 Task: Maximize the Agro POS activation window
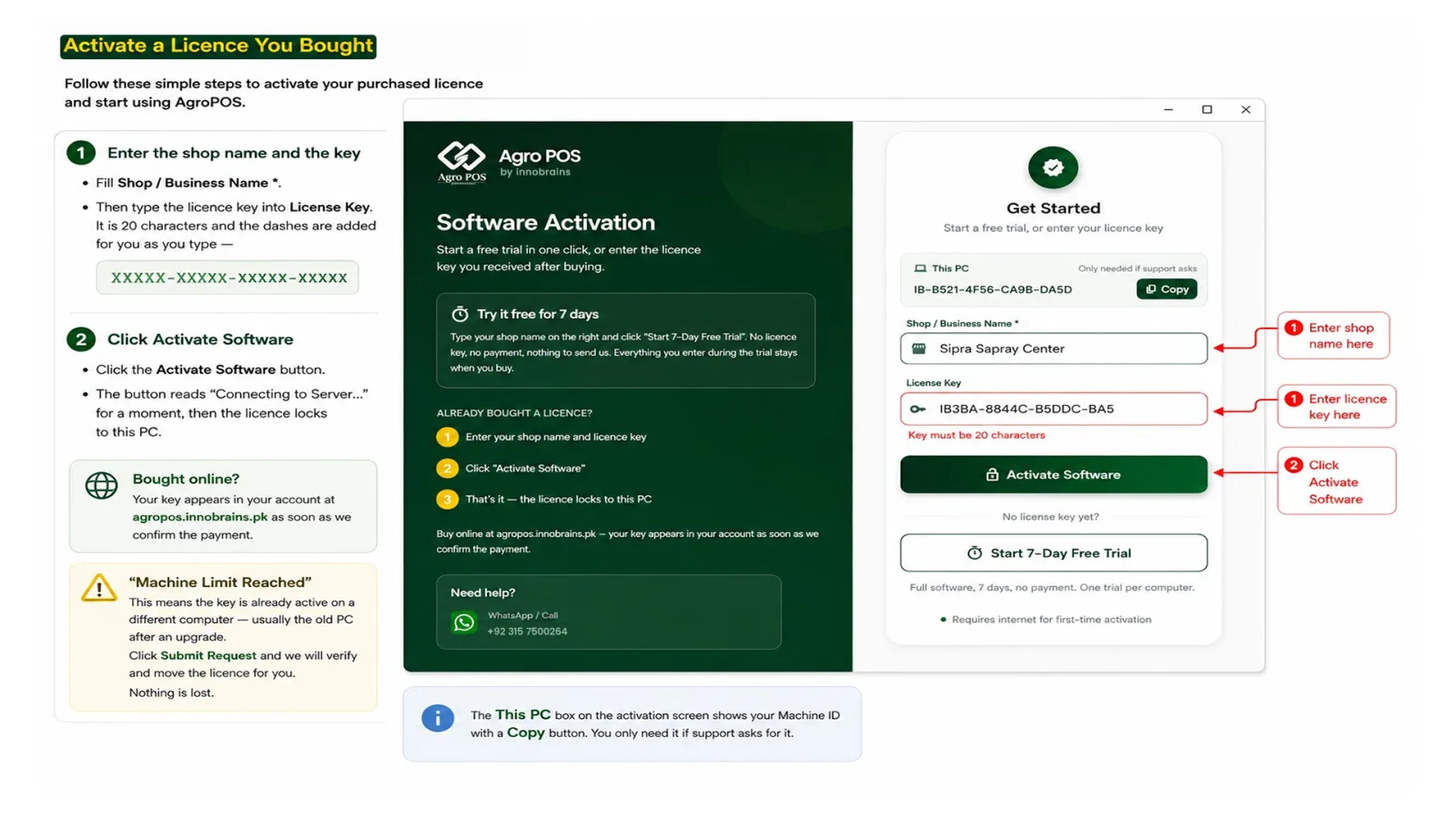tap(1207, 110)
